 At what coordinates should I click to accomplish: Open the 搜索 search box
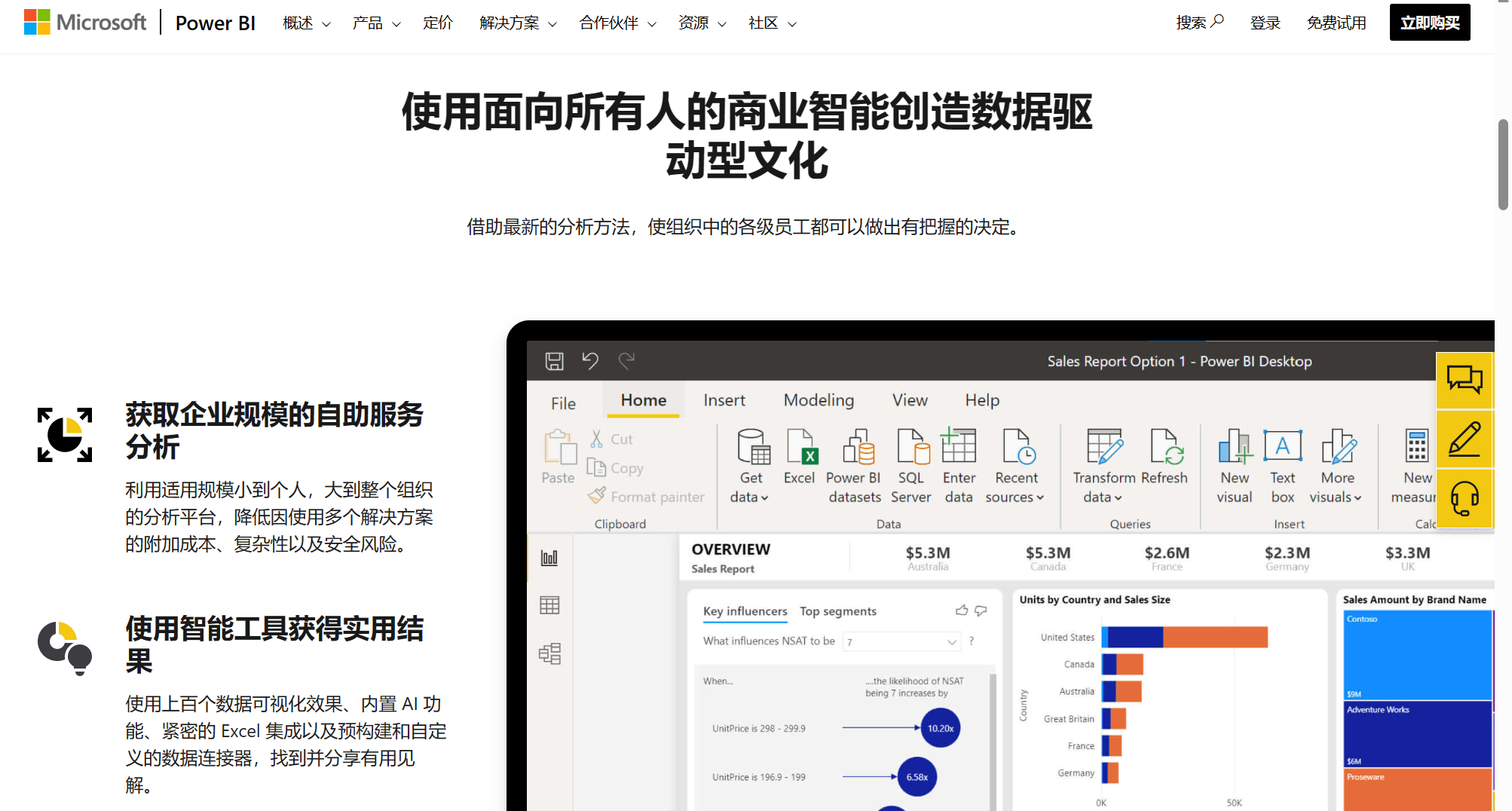(1200, 23)
